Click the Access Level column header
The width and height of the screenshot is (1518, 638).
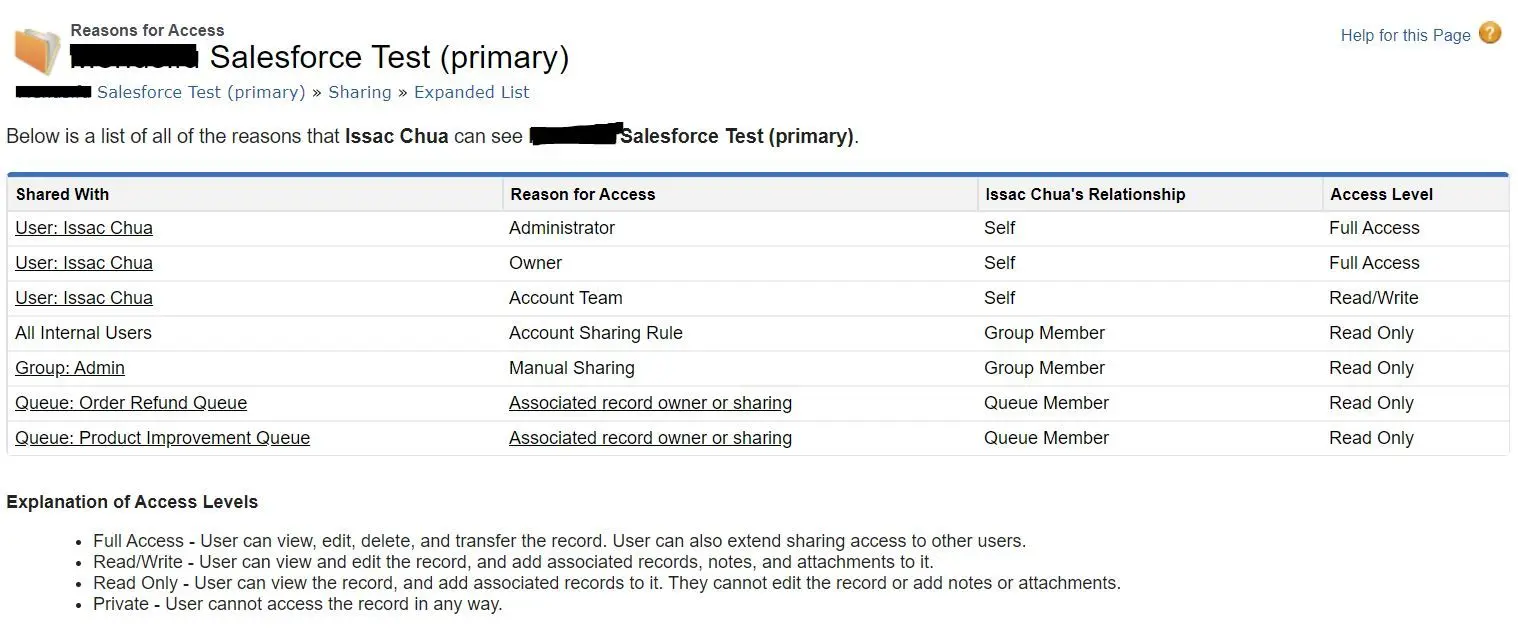click(x=1381, y=194)
